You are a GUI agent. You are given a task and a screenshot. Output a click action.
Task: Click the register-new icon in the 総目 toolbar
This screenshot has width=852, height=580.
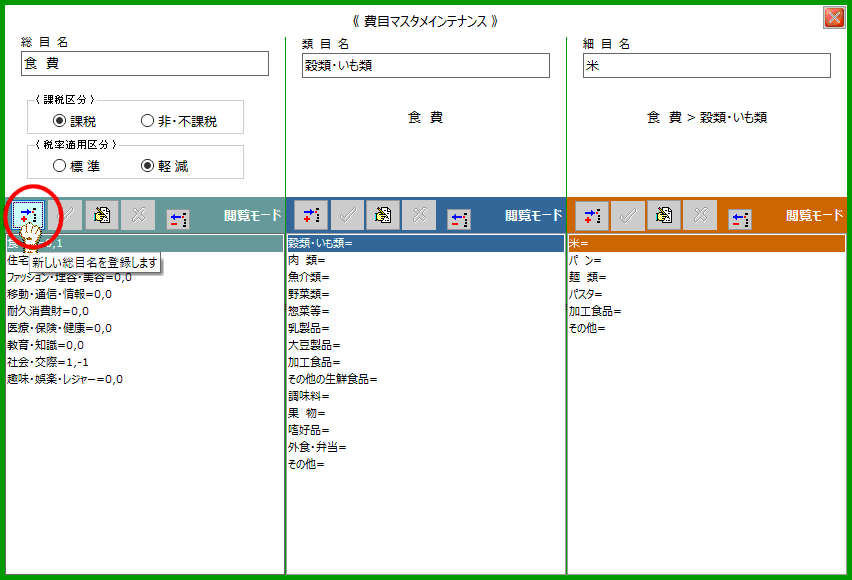click(28, 215)
